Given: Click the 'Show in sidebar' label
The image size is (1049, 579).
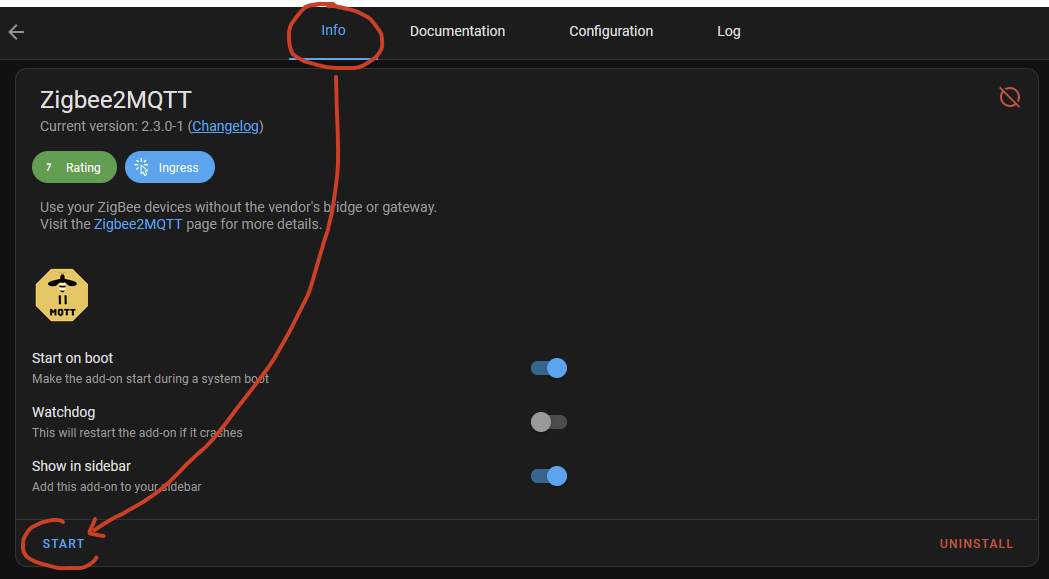Looking at the screenshot, I should [x=81, y=466].
